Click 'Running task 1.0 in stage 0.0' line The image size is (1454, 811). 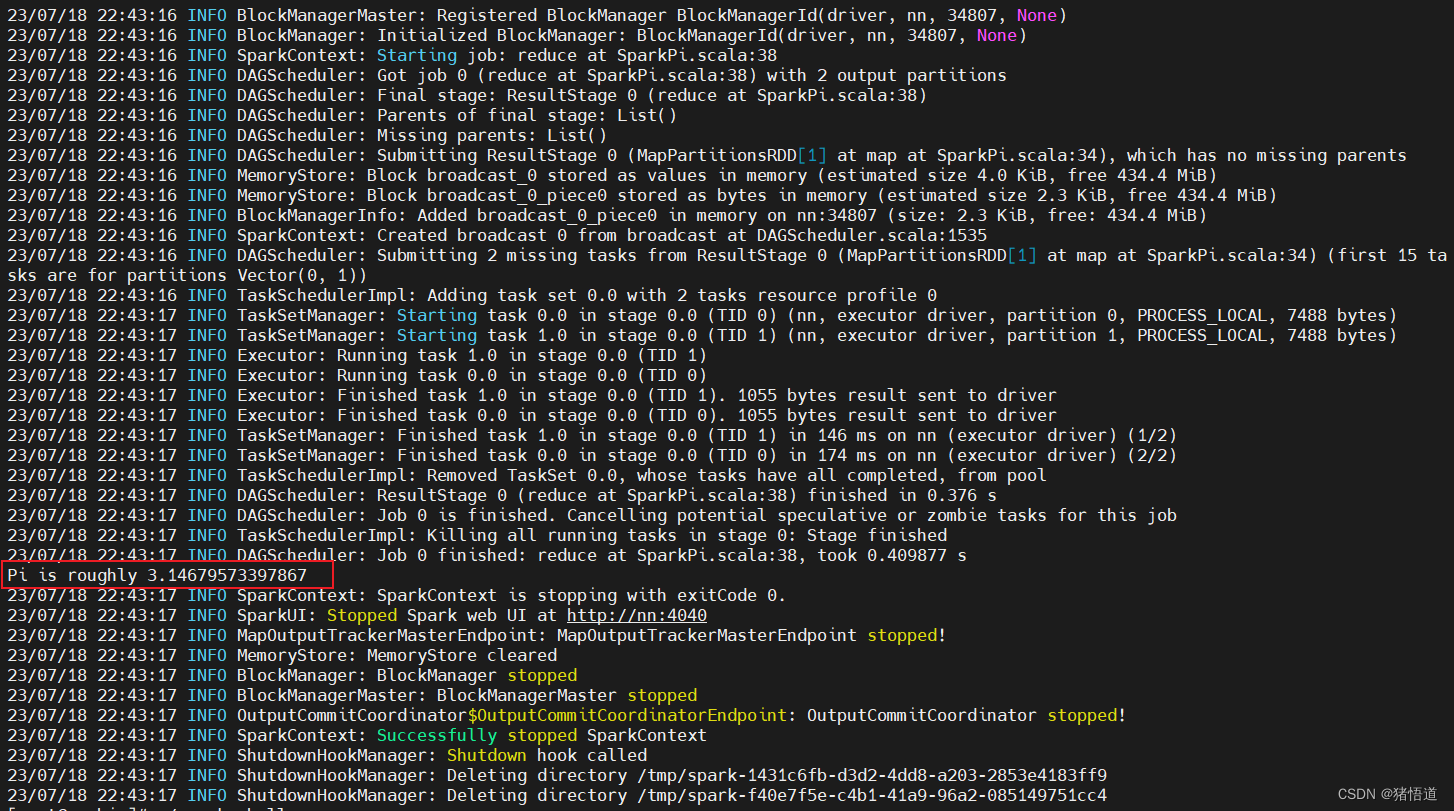point(357,355)
